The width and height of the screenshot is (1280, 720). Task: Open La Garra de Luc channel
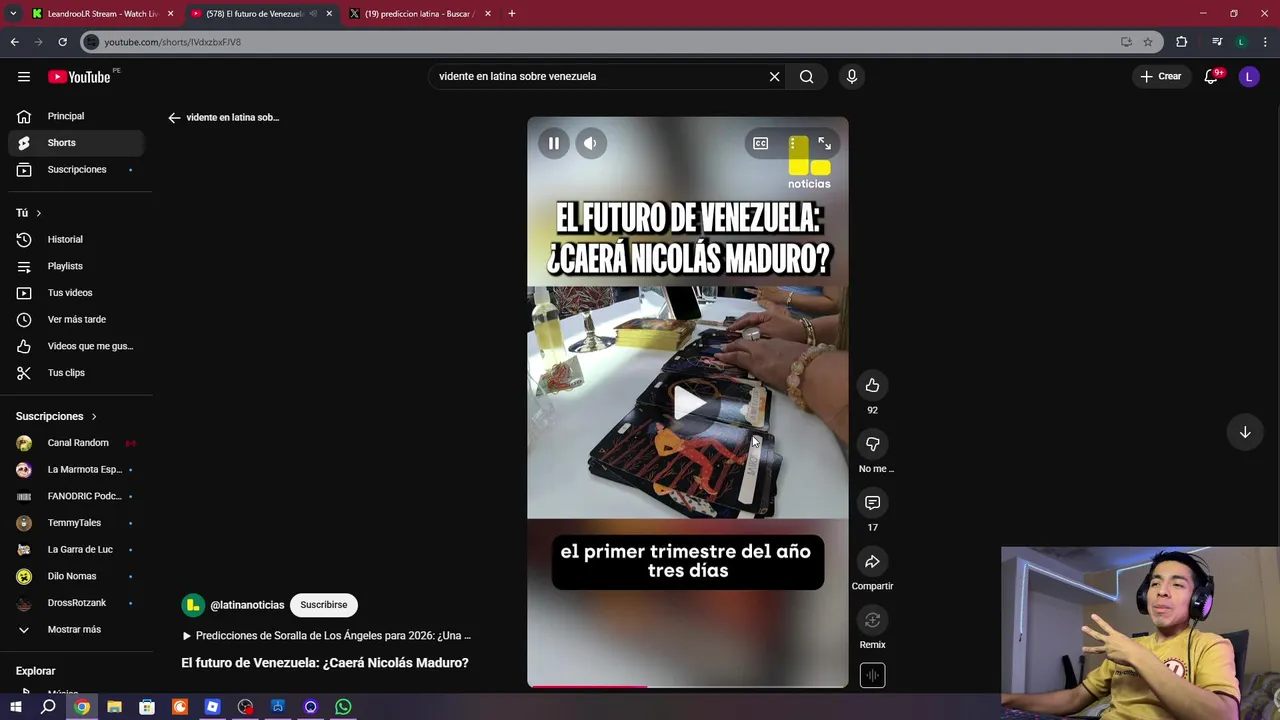tap(76, 549)
